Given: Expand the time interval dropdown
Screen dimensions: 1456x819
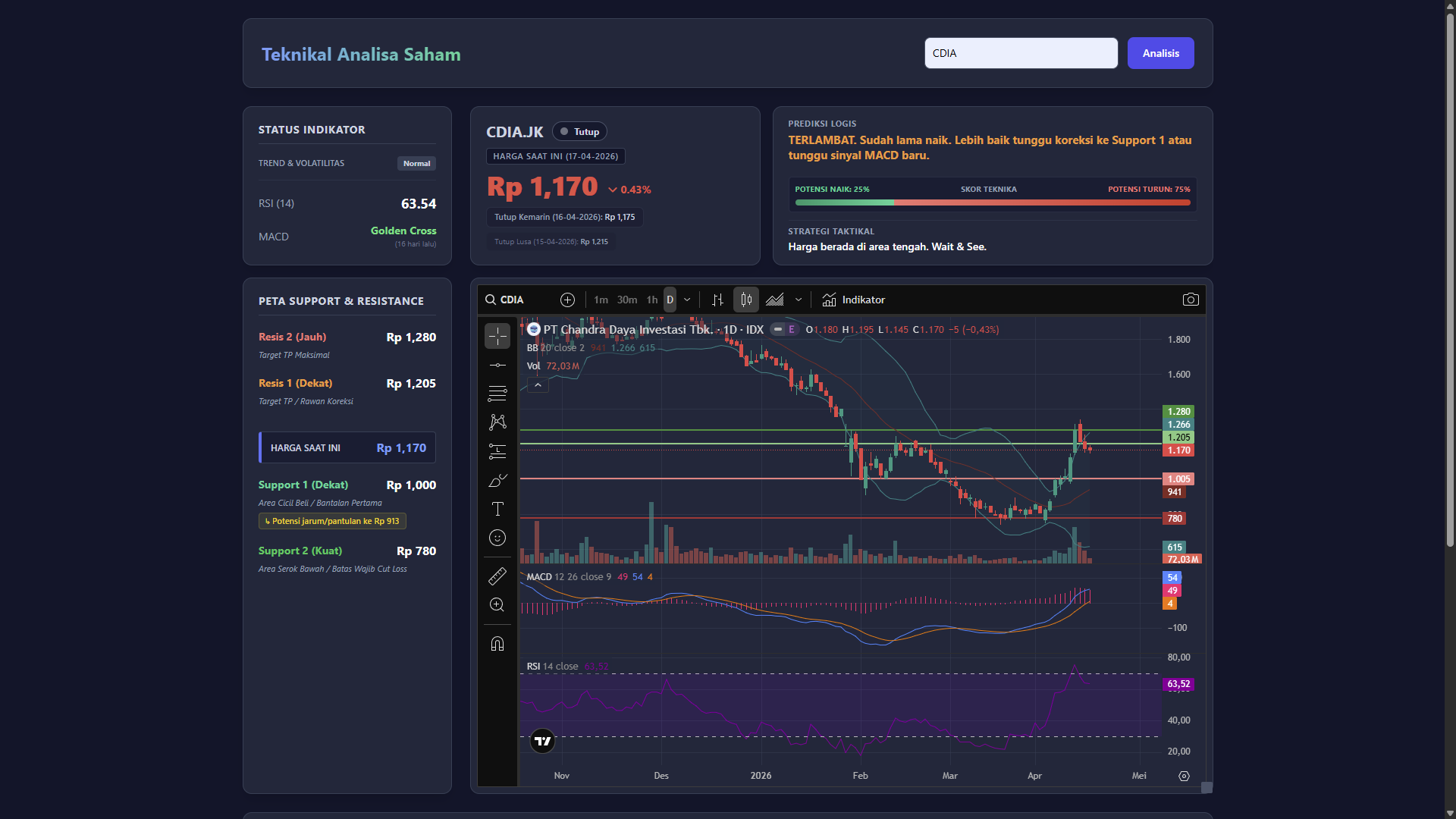Looking at the screenshot, I should [687, 300].
